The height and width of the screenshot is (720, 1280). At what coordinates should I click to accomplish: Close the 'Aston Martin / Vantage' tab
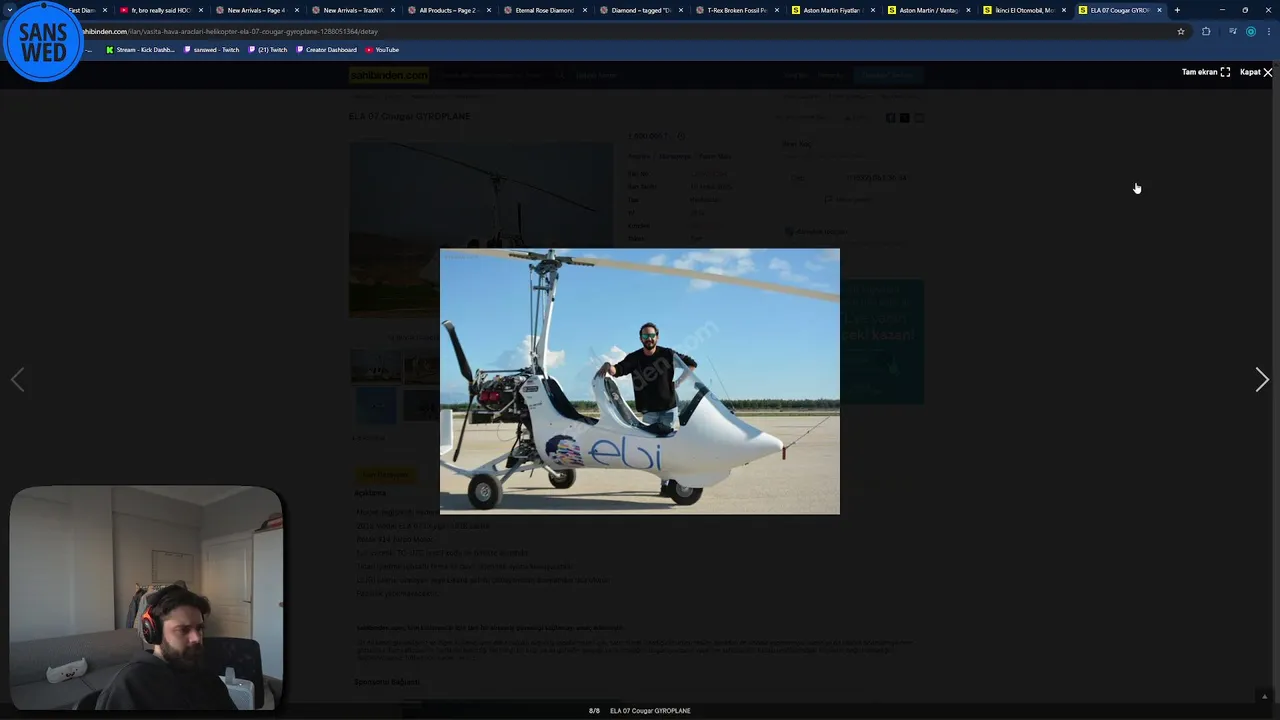[x=968, y=10]
